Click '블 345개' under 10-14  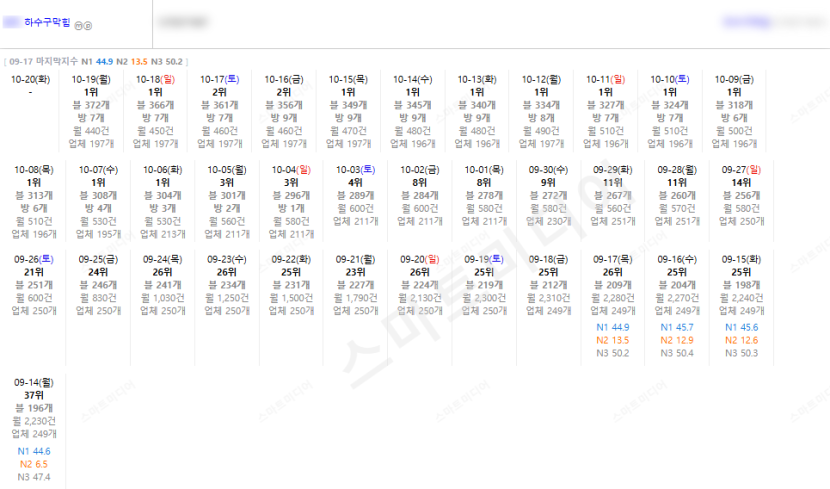pos(412,105)
